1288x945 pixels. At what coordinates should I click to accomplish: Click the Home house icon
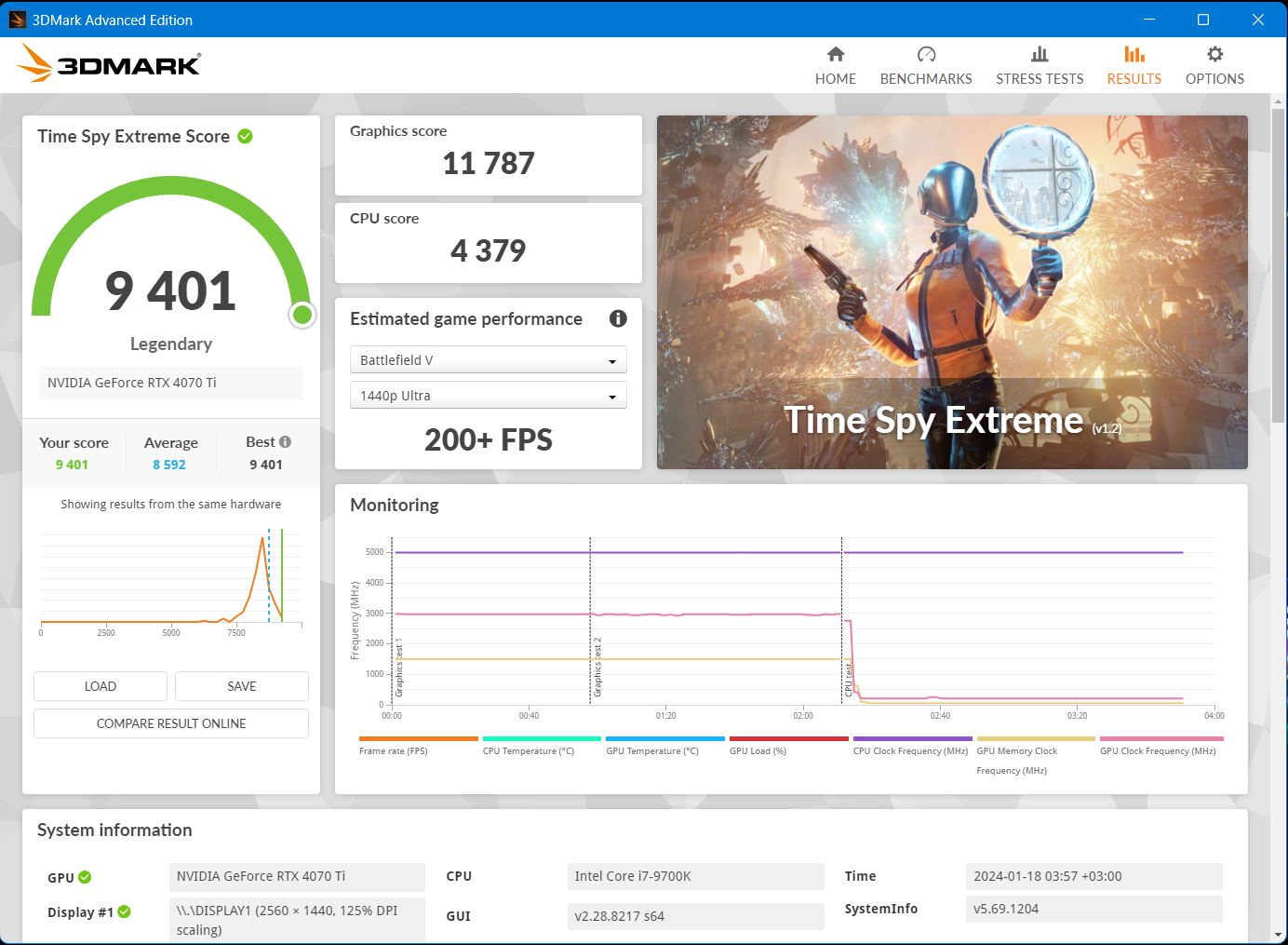pyautogui.click(x=836, y=54)
